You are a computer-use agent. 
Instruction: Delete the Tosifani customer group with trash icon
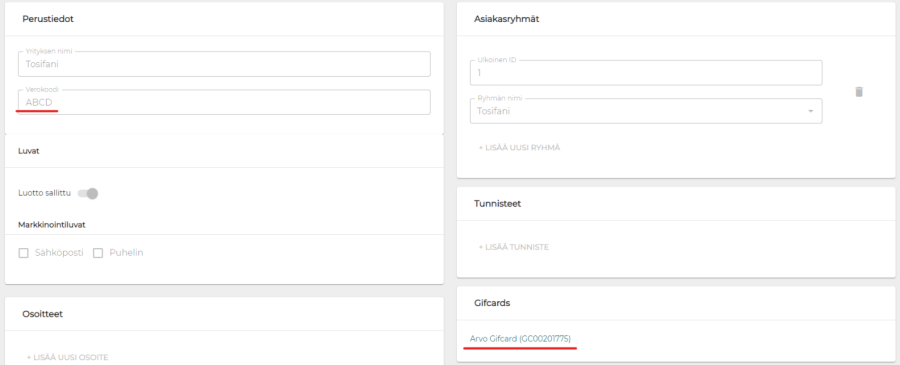[x=859, y=92]
